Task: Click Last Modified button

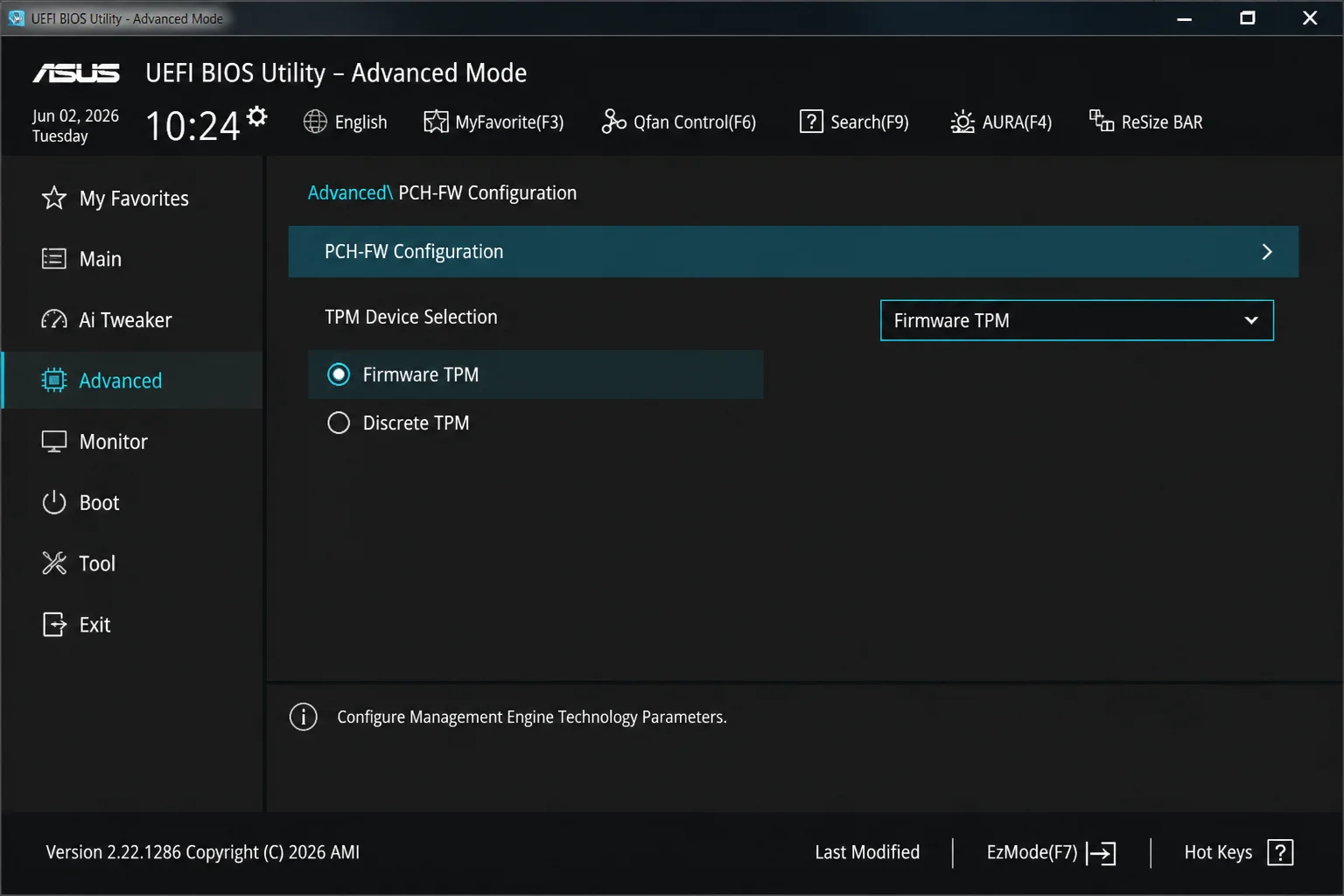Action: (867, 852)
